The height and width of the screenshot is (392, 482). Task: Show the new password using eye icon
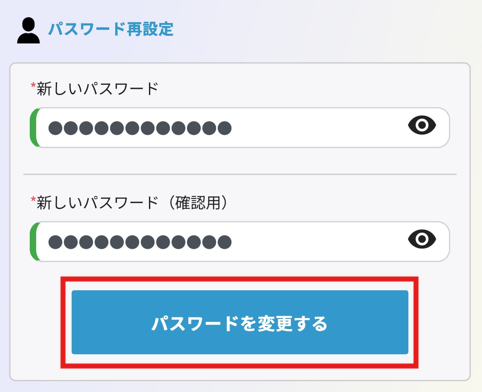click(422, 125)
